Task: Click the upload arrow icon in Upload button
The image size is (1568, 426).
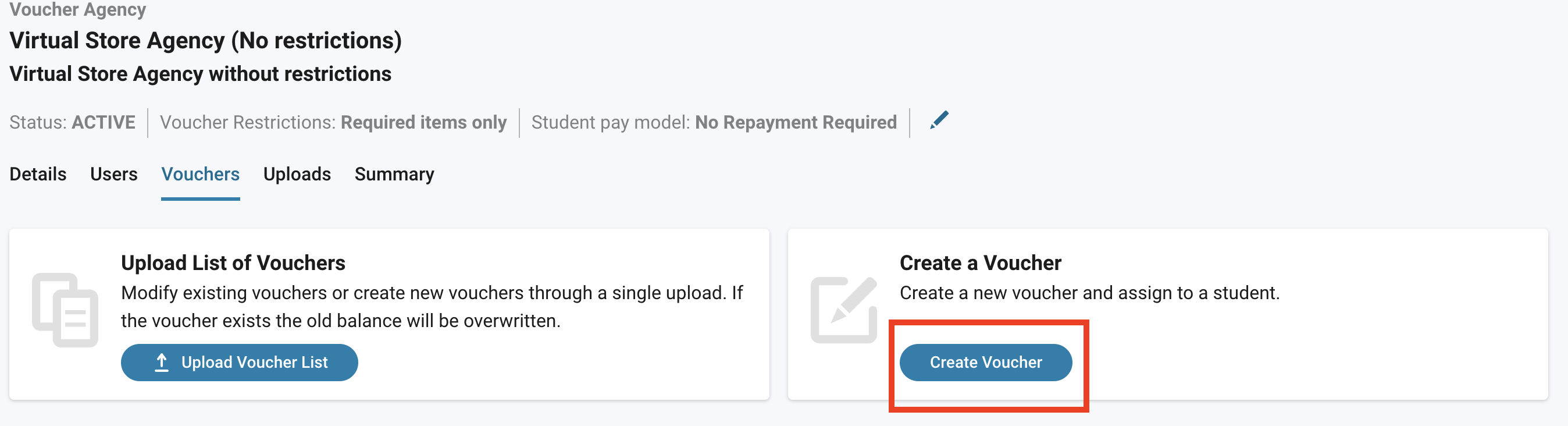Action: pyautogui.click(x=161, y=362)
